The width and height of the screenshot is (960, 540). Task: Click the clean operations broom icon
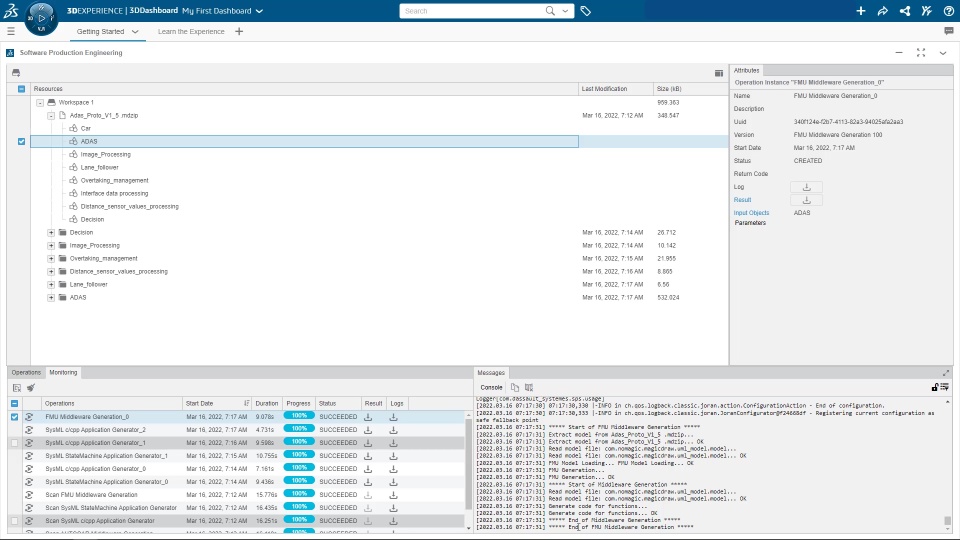coord(31,388)
